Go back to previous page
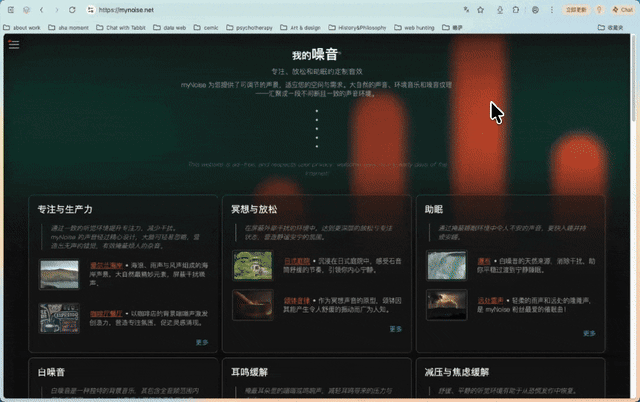Screen dimensions: 640x402 (42, 10)
